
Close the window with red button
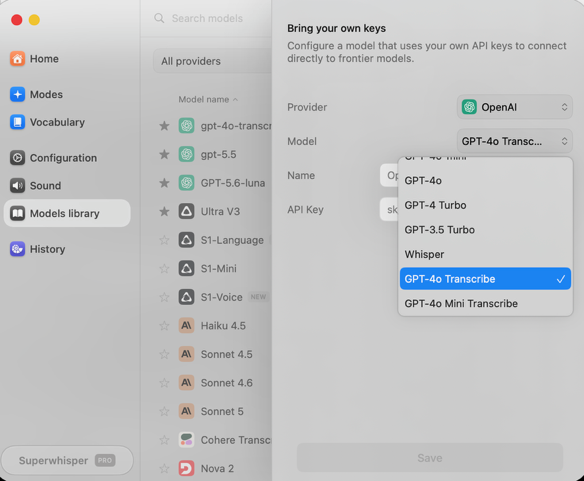coord(17,20)
